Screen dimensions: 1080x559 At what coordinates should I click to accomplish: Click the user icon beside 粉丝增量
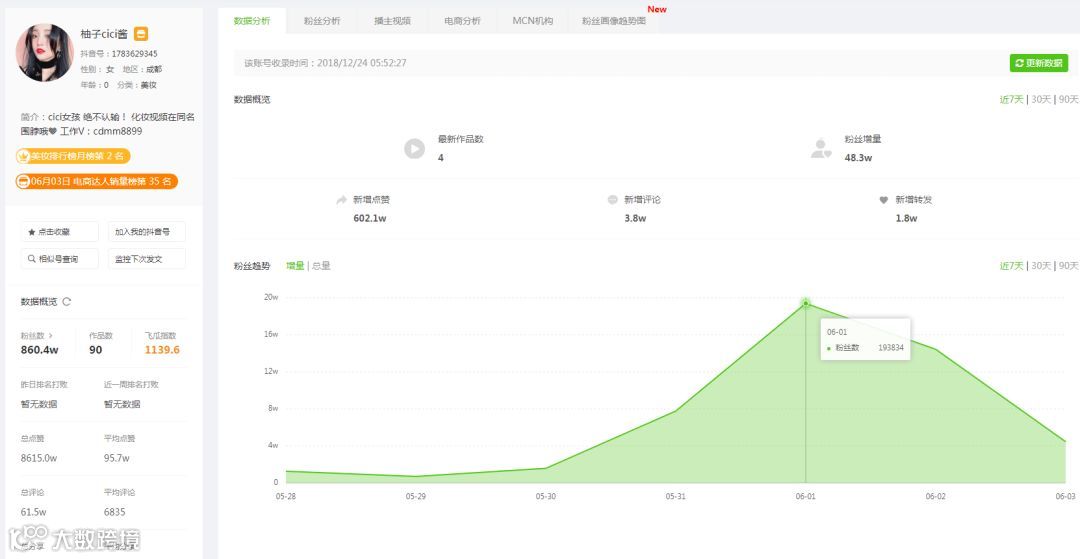pos(821,148)
